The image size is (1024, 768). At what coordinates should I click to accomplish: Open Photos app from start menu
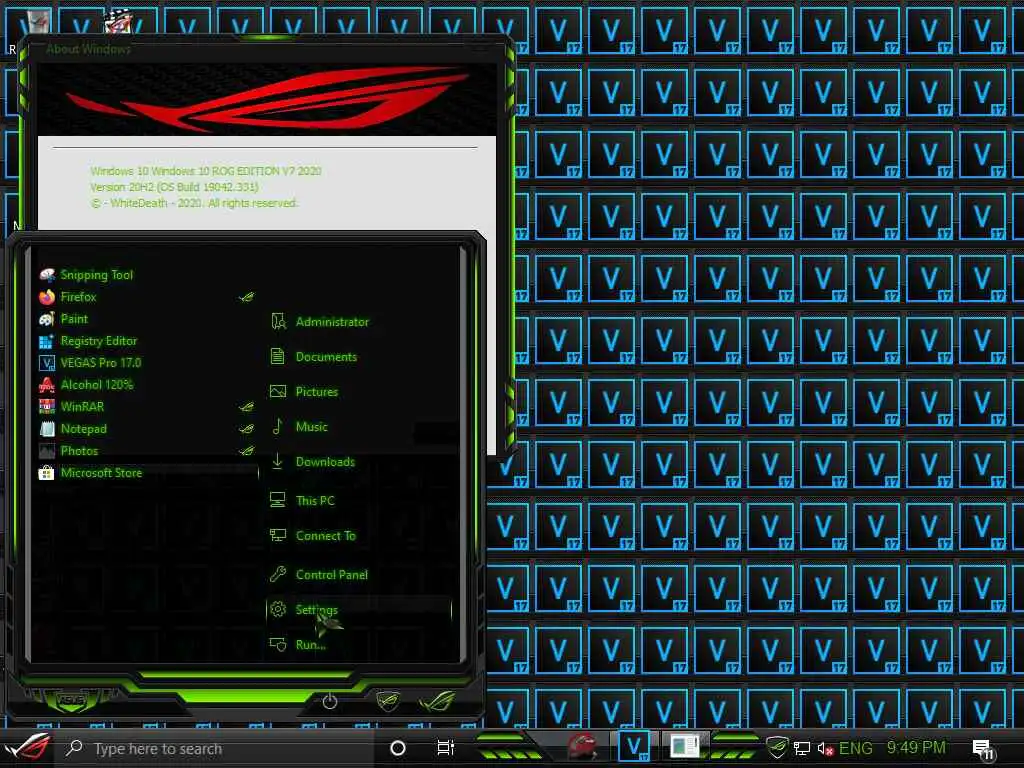pos(69,451)
